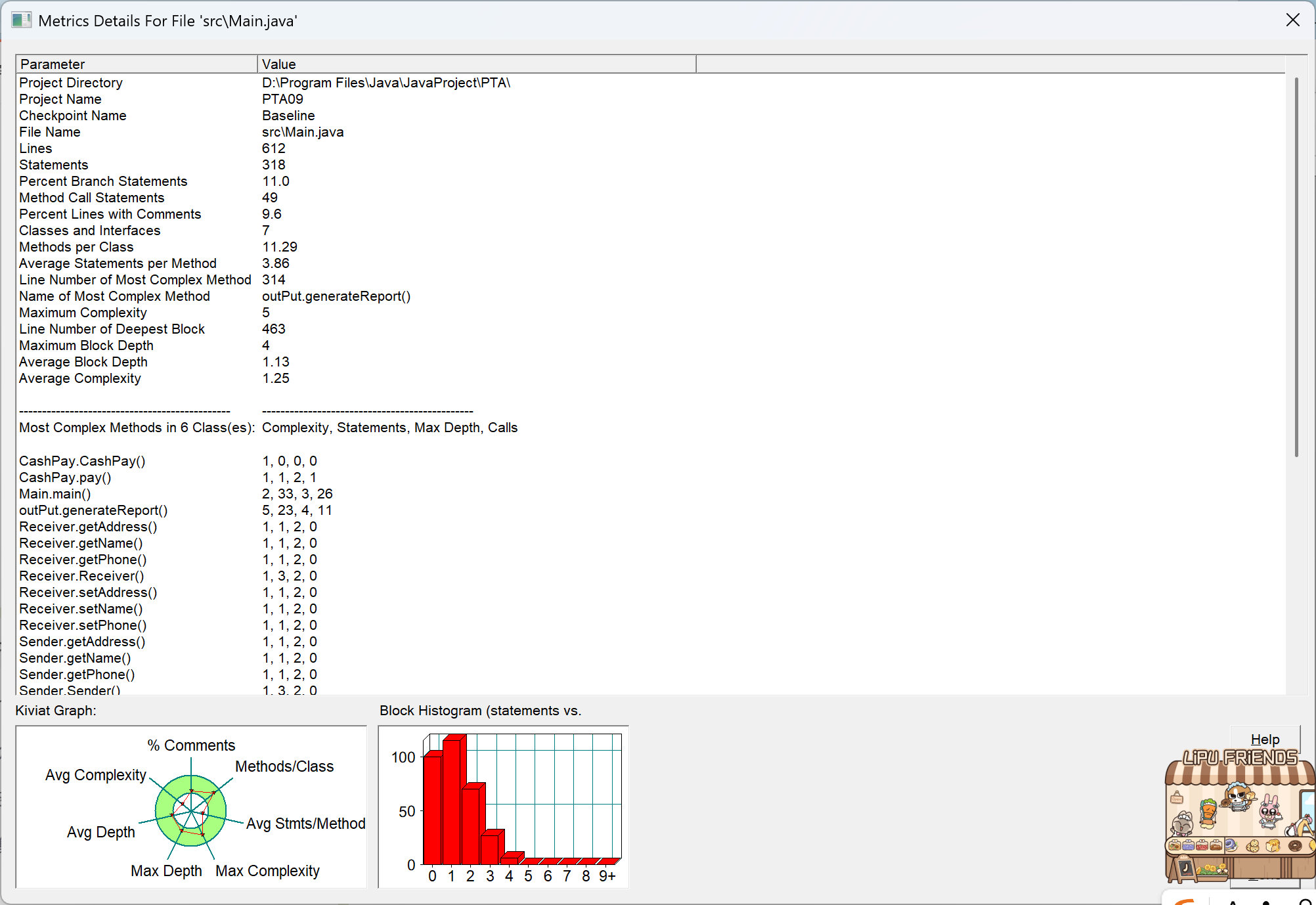1316x905 pixels.
Task: Select the Name of Most Complex Method row
Action: pyautogui.click(x=115, y=296)
